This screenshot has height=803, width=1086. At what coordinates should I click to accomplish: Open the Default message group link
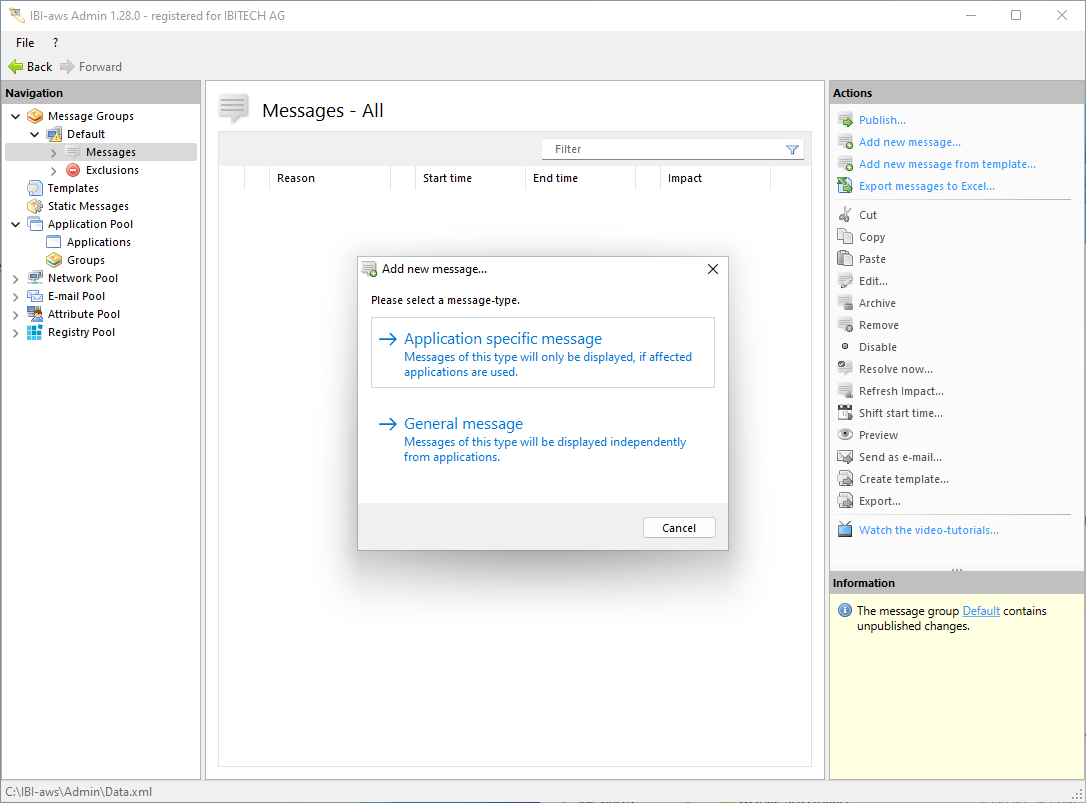coord(980,611)
